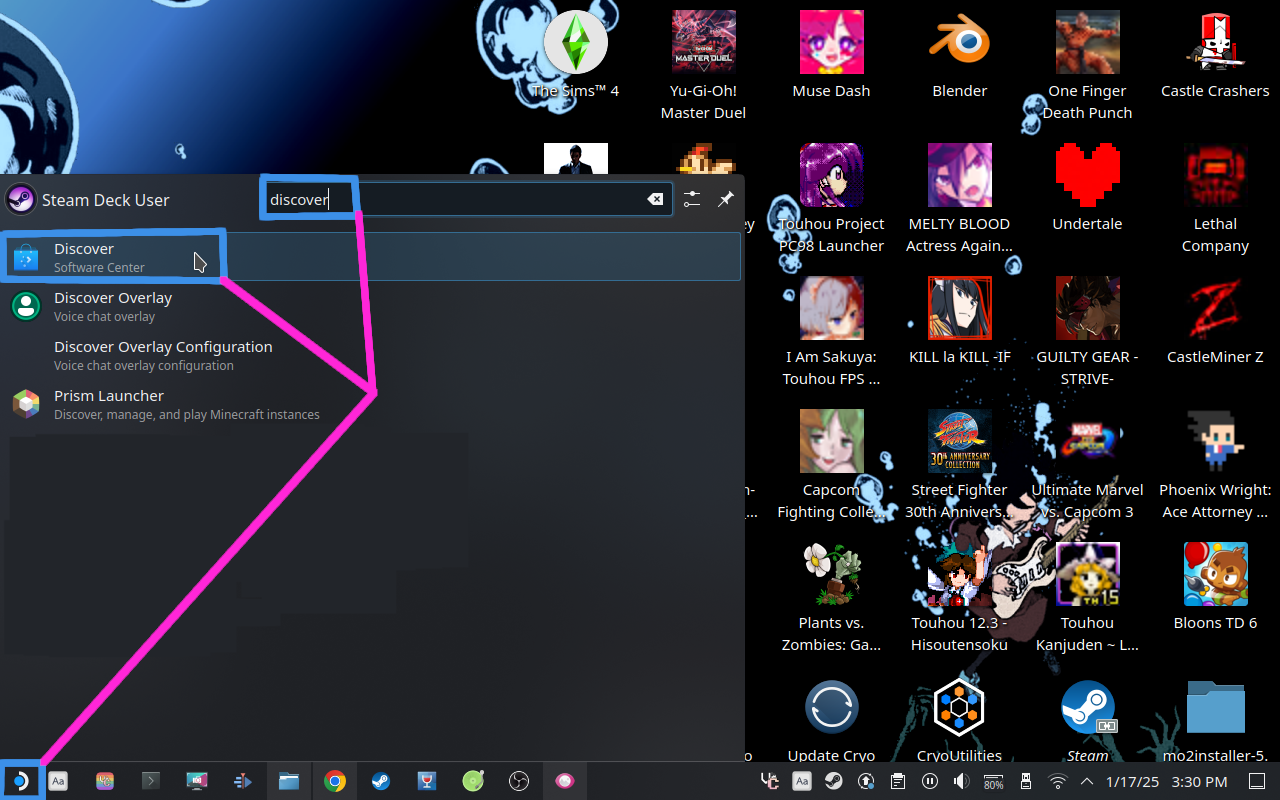Launch CryoUtilities from the desktop
The width and height of the screenshot is (1280, 800).
tap(960, 719)
